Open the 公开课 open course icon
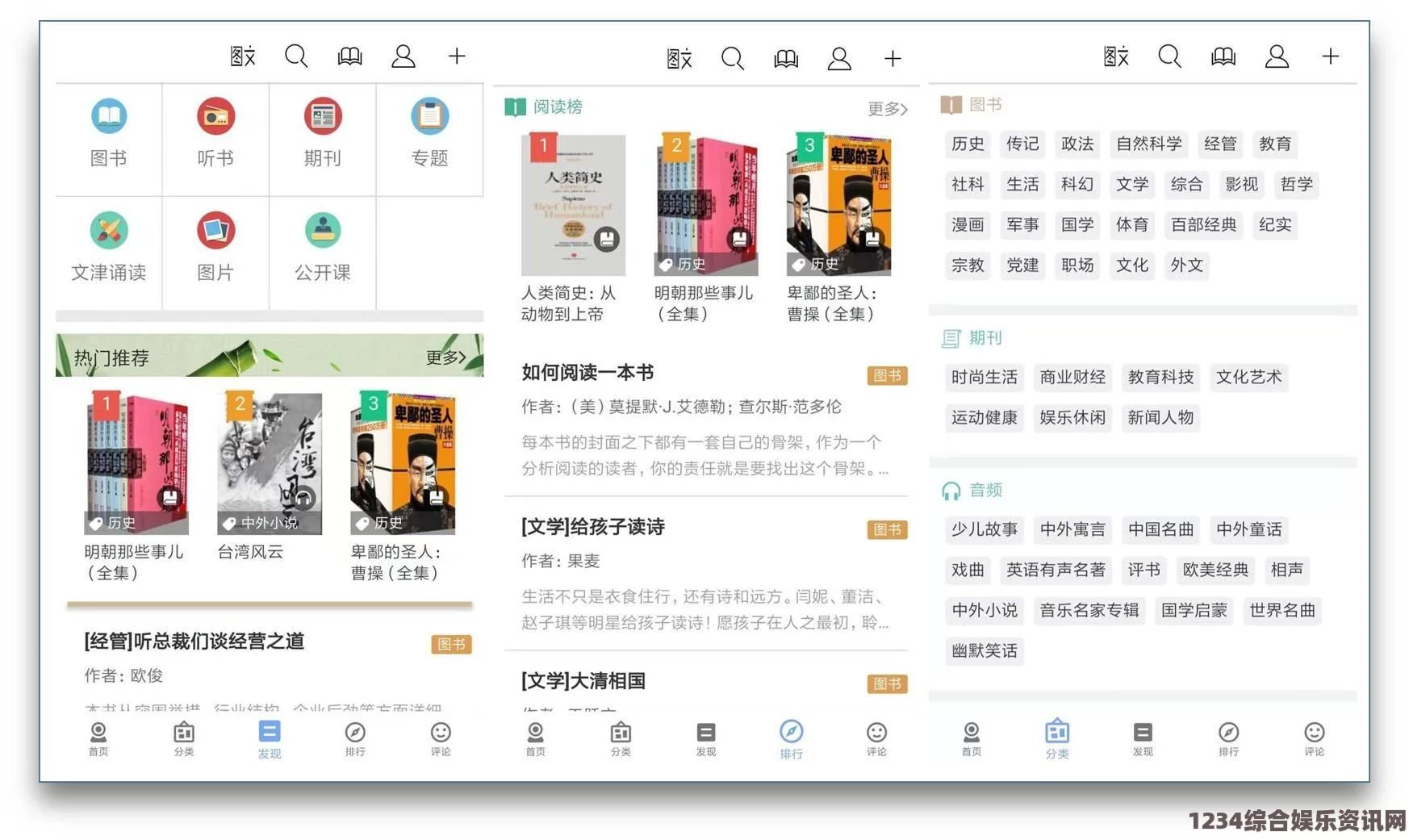Screen dimensions: 1409x840 click(x=323, y=231)
